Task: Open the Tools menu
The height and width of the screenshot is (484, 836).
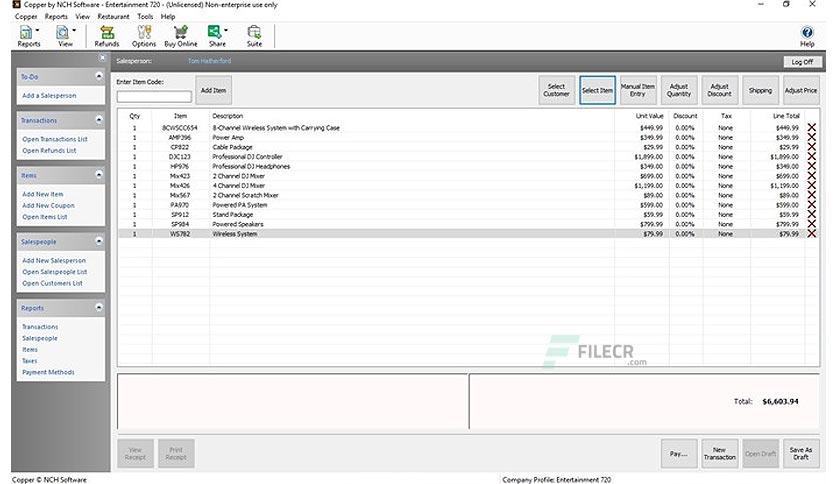Action: (145, 17)
